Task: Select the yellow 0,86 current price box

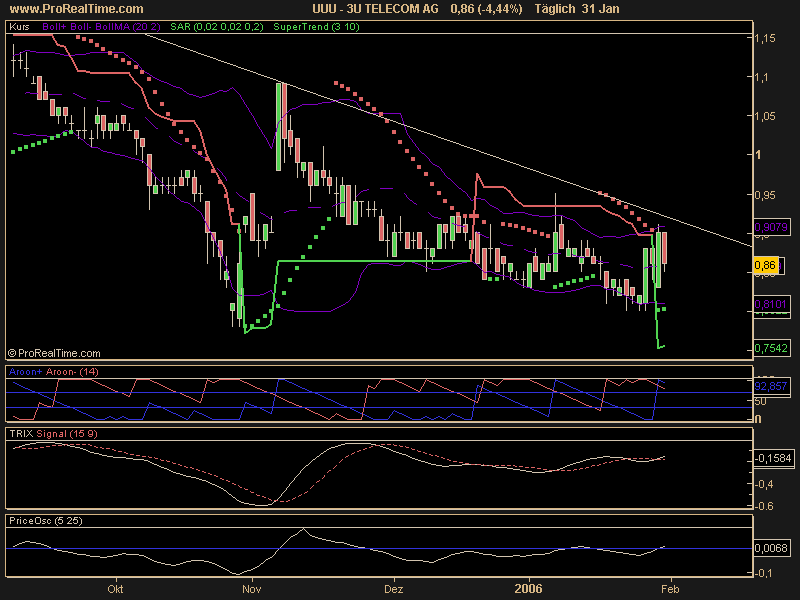Action: point(765,265)
